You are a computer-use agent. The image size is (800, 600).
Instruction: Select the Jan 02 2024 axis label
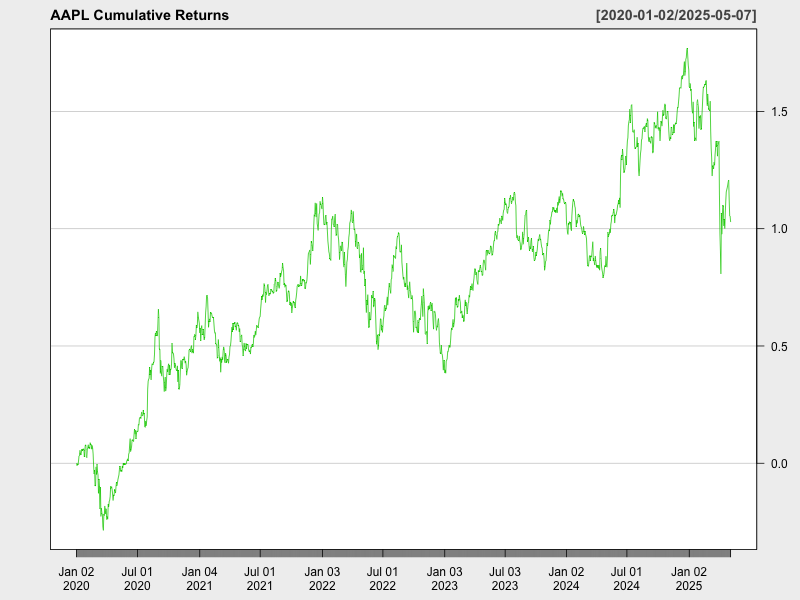click(566, 579)
